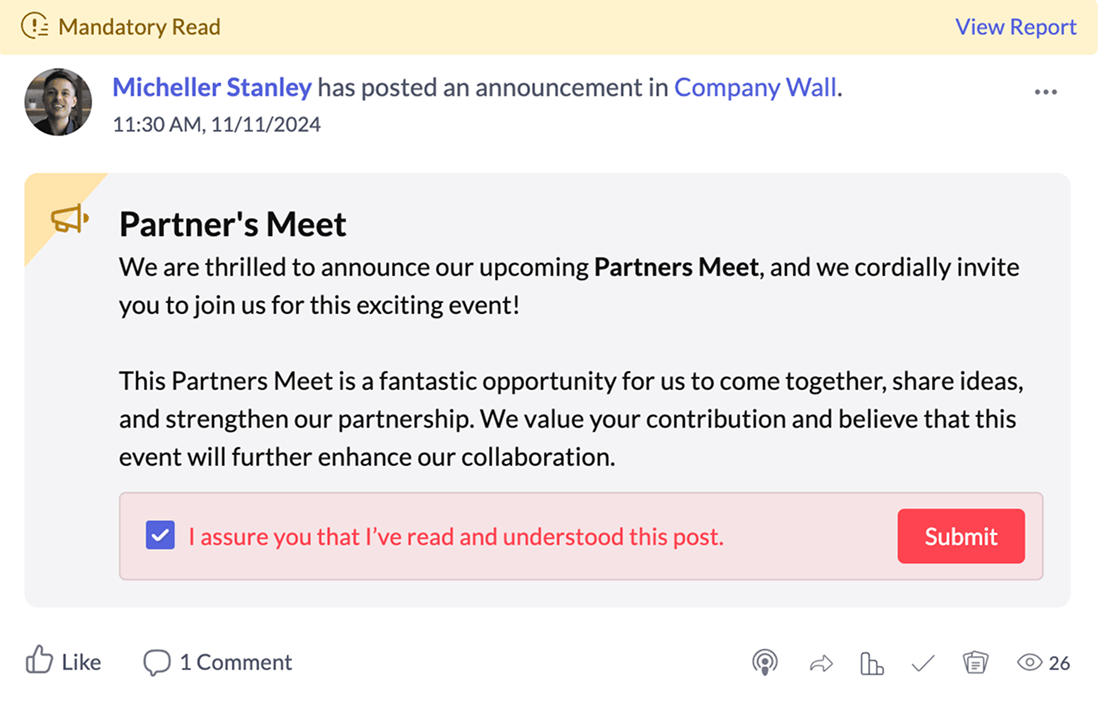This screenshot has height=718, width=1099.
Task: Go to the Company Wall link
Action: [755, 87]
